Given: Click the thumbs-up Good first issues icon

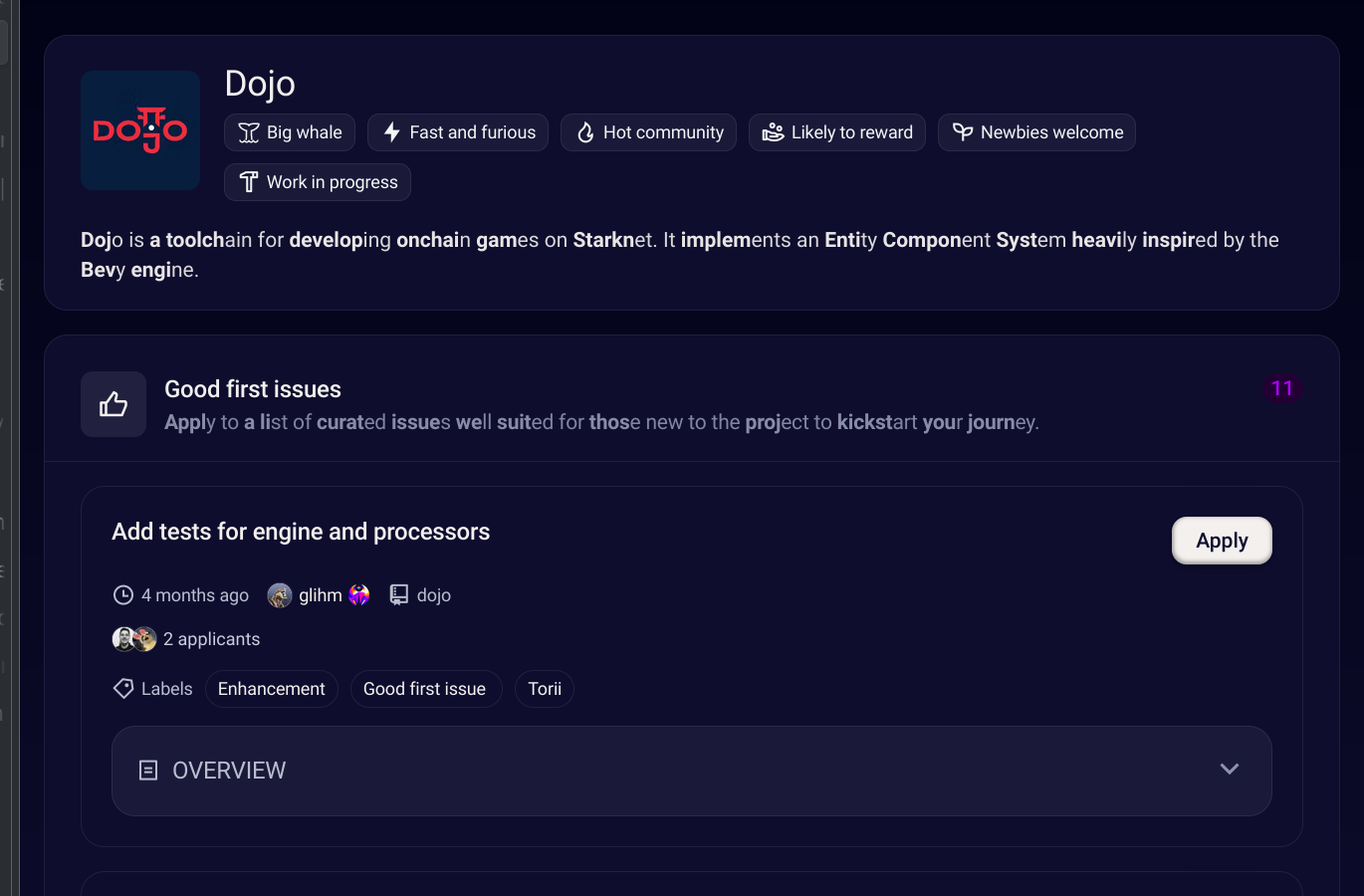Looking at the screenshot, I should 114,404.
